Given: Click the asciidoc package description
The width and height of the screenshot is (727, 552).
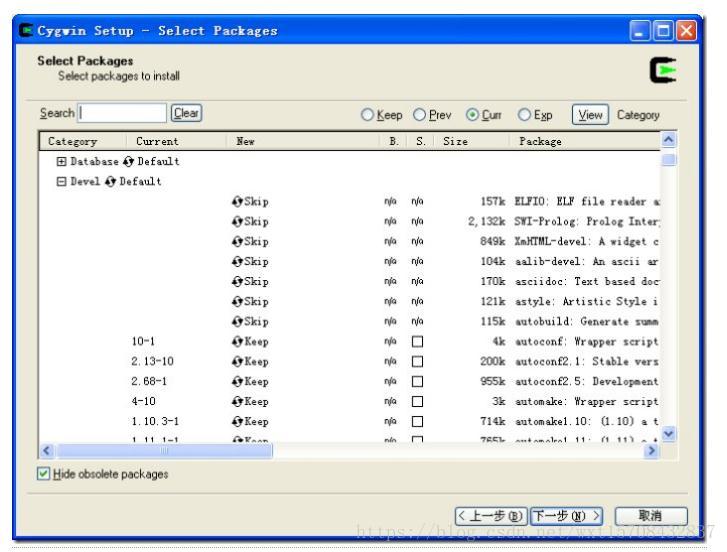Looking at the screenshot, I should 587,281.
